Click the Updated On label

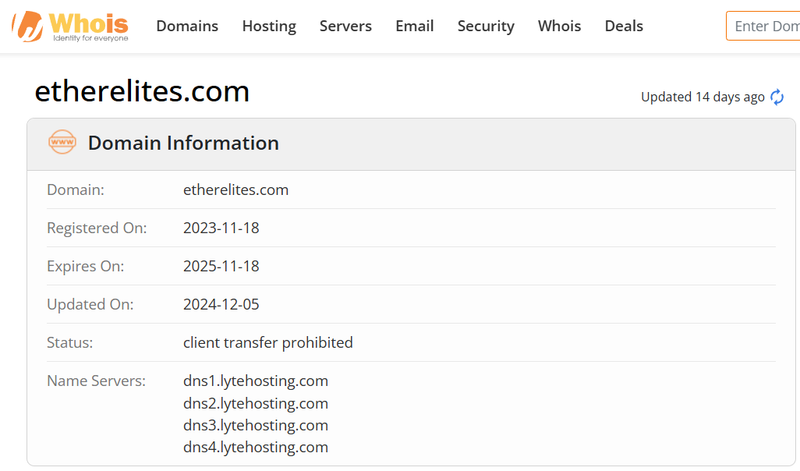tap(90, 304)
